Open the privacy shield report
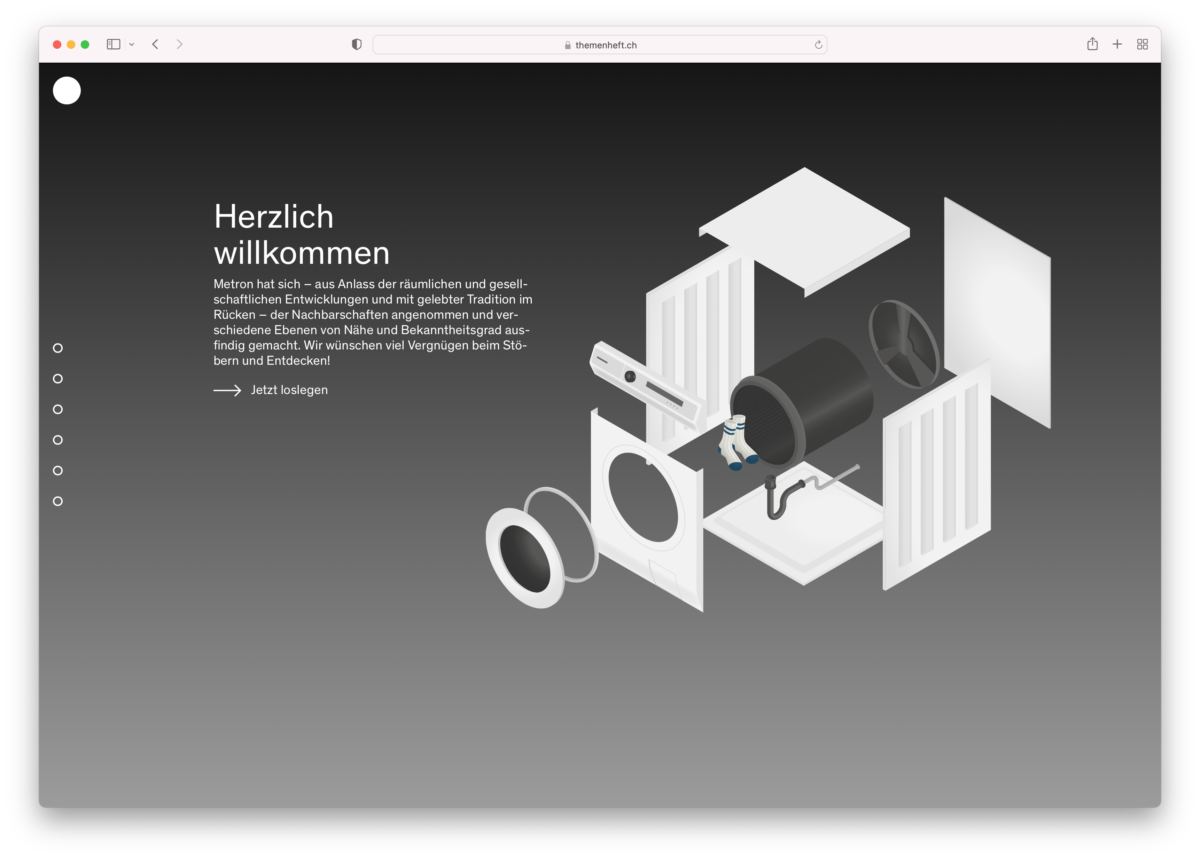 (357, 44)
